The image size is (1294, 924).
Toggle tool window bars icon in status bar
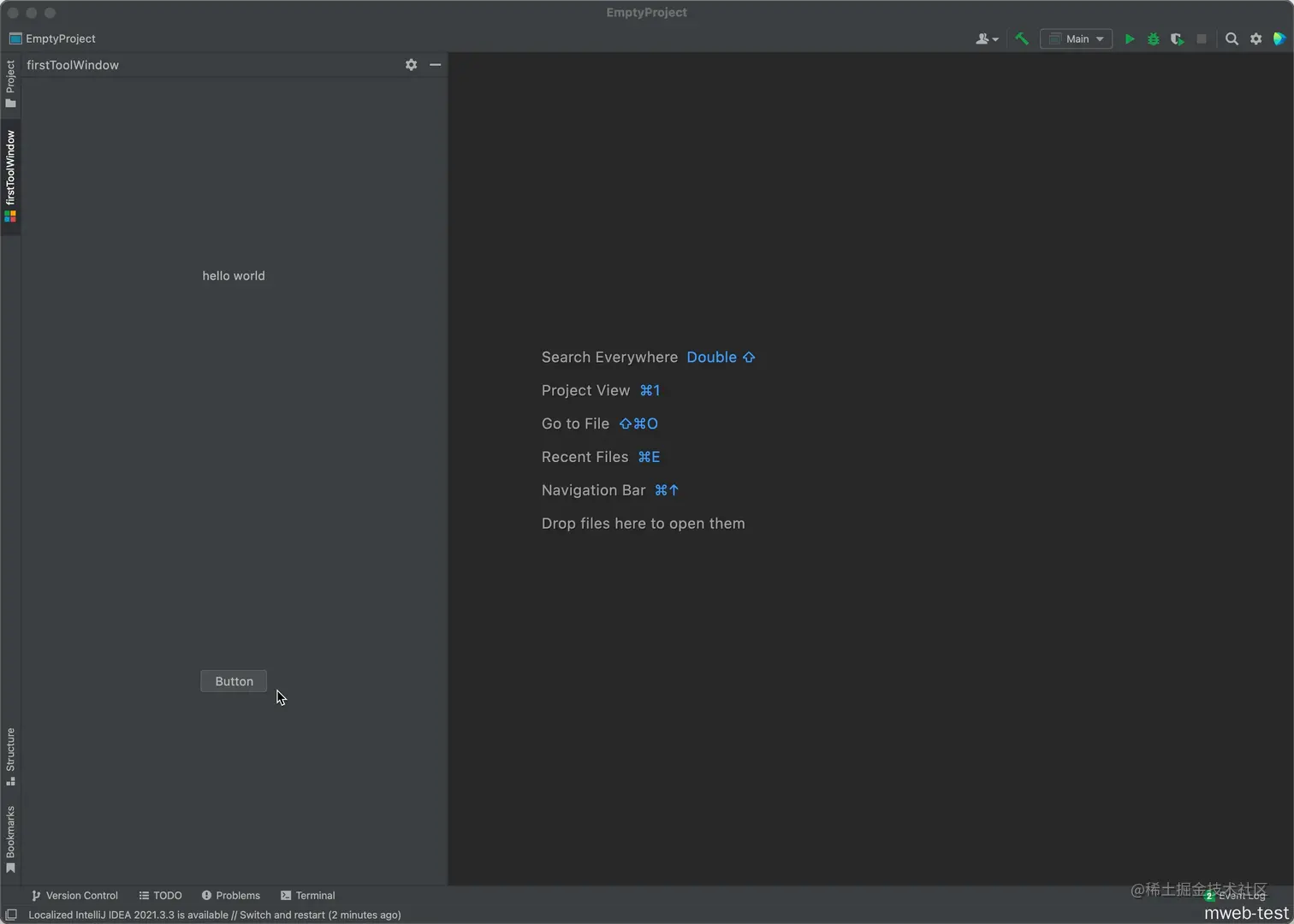click(11, 915)
